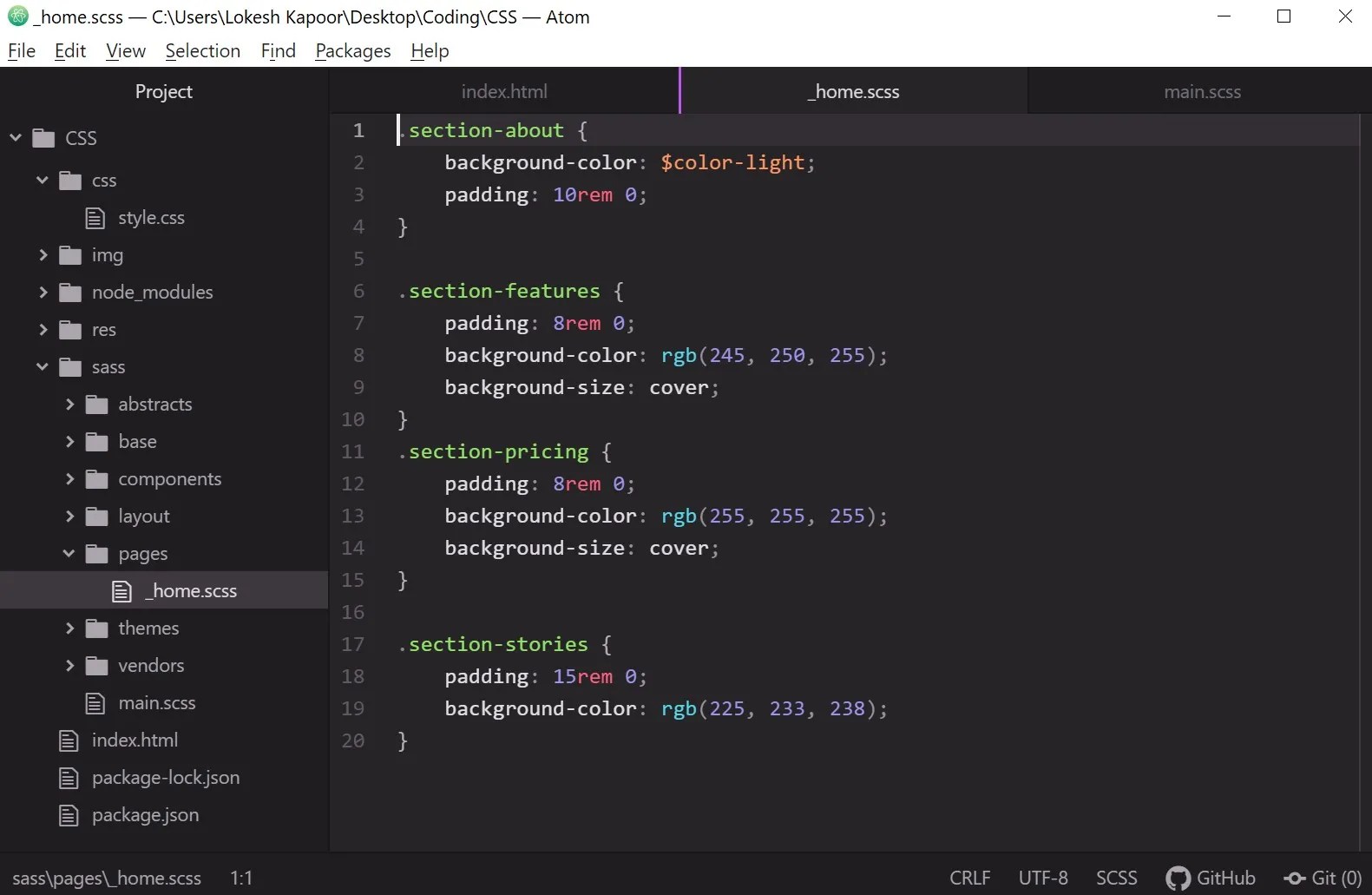The height and width of the screenshot is (895, 1372).
Task: Click the style.css file icon
Action: point(95,218)
